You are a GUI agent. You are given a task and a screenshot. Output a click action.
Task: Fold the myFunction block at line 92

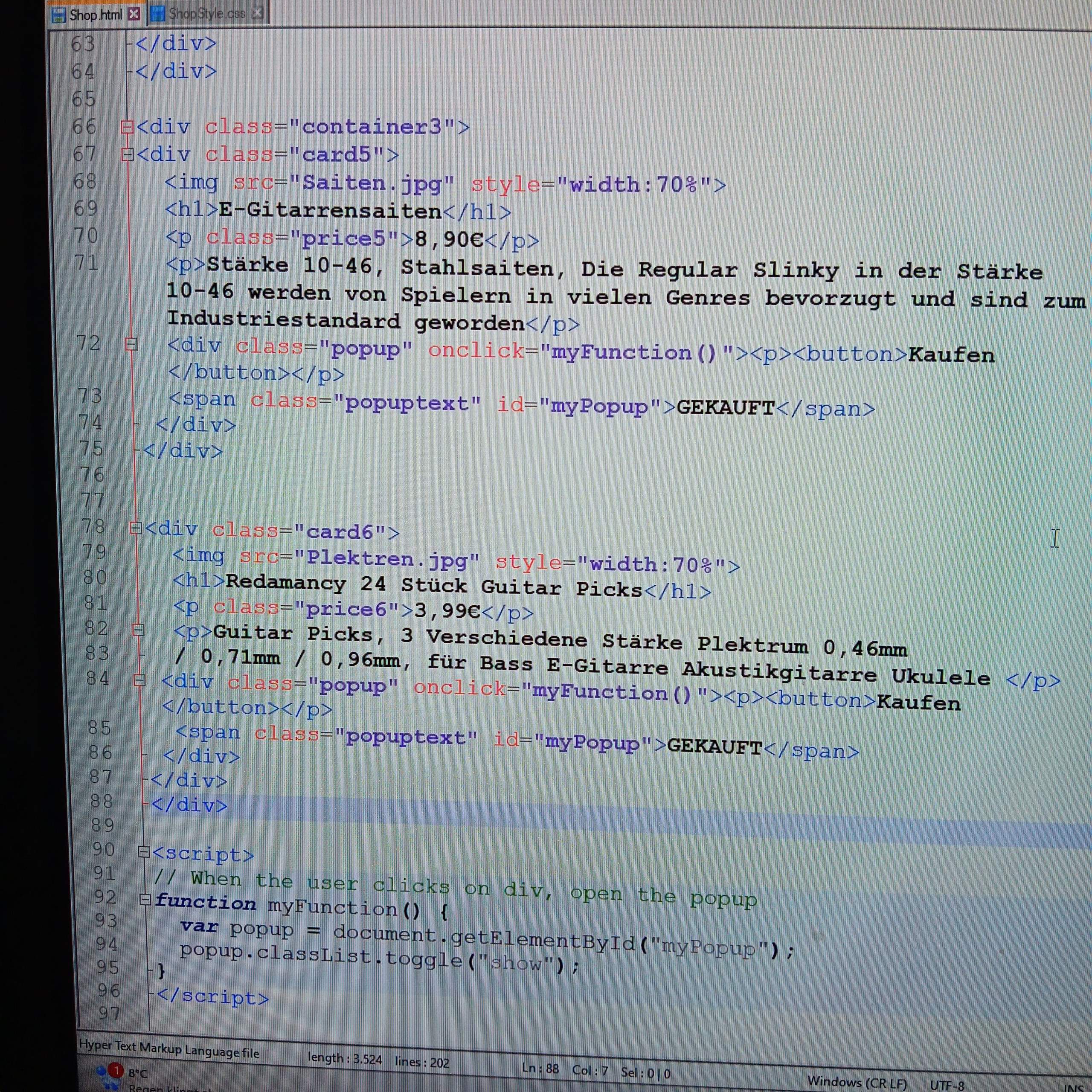tap(145, 899)
